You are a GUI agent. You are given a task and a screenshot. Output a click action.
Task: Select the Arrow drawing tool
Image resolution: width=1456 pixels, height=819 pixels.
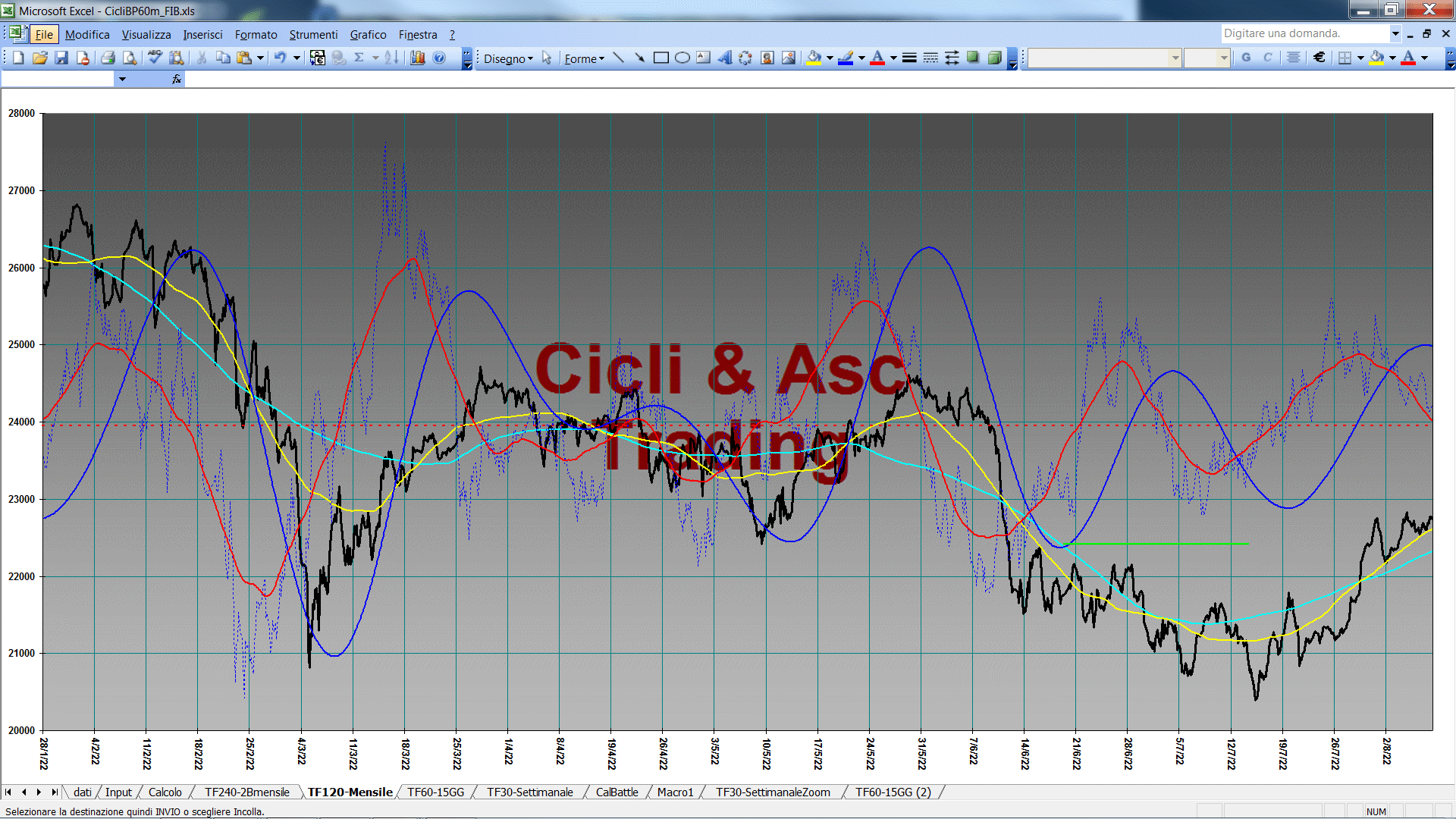[x=639, y=58]
